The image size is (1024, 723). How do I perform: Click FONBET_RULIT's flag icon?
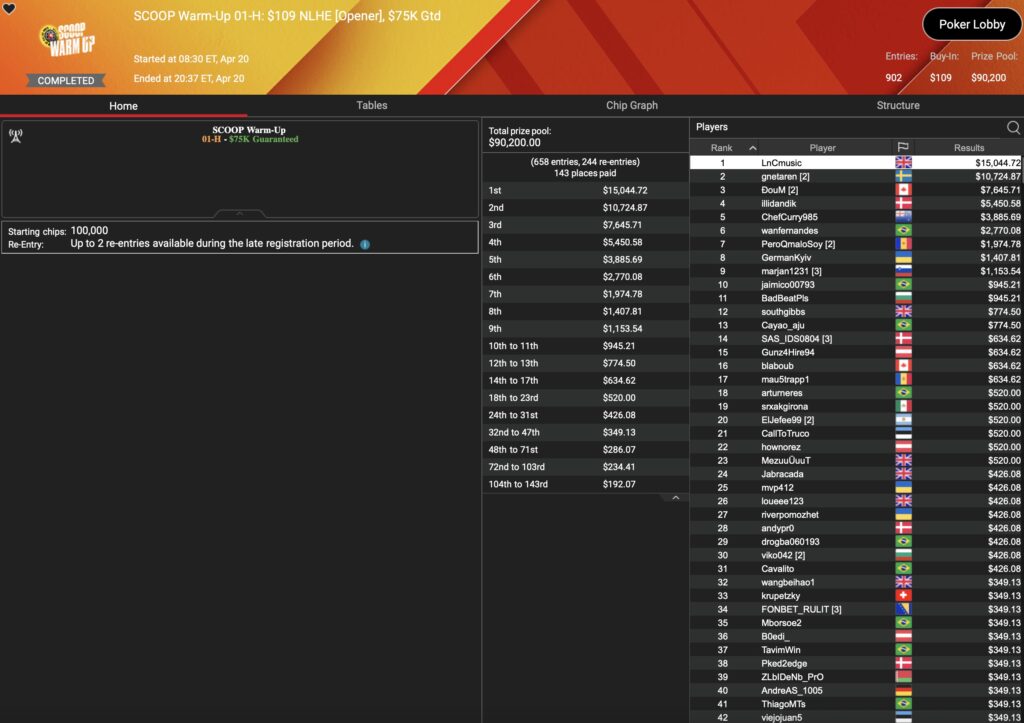click(903, 609)
